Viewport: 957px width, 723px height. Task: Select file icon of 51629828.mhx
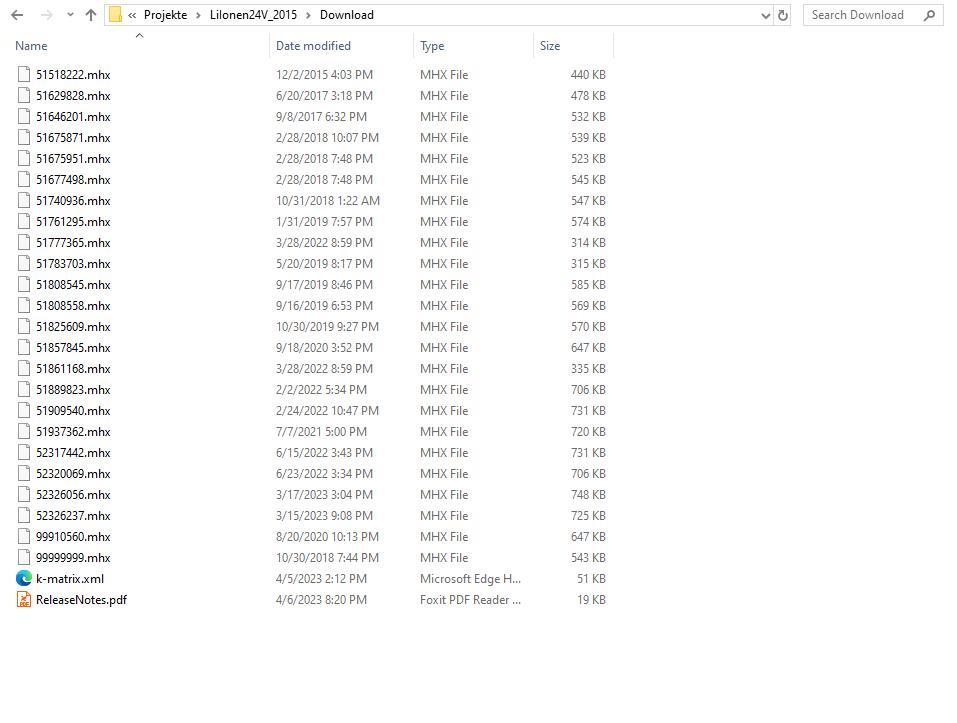[24, 95]
